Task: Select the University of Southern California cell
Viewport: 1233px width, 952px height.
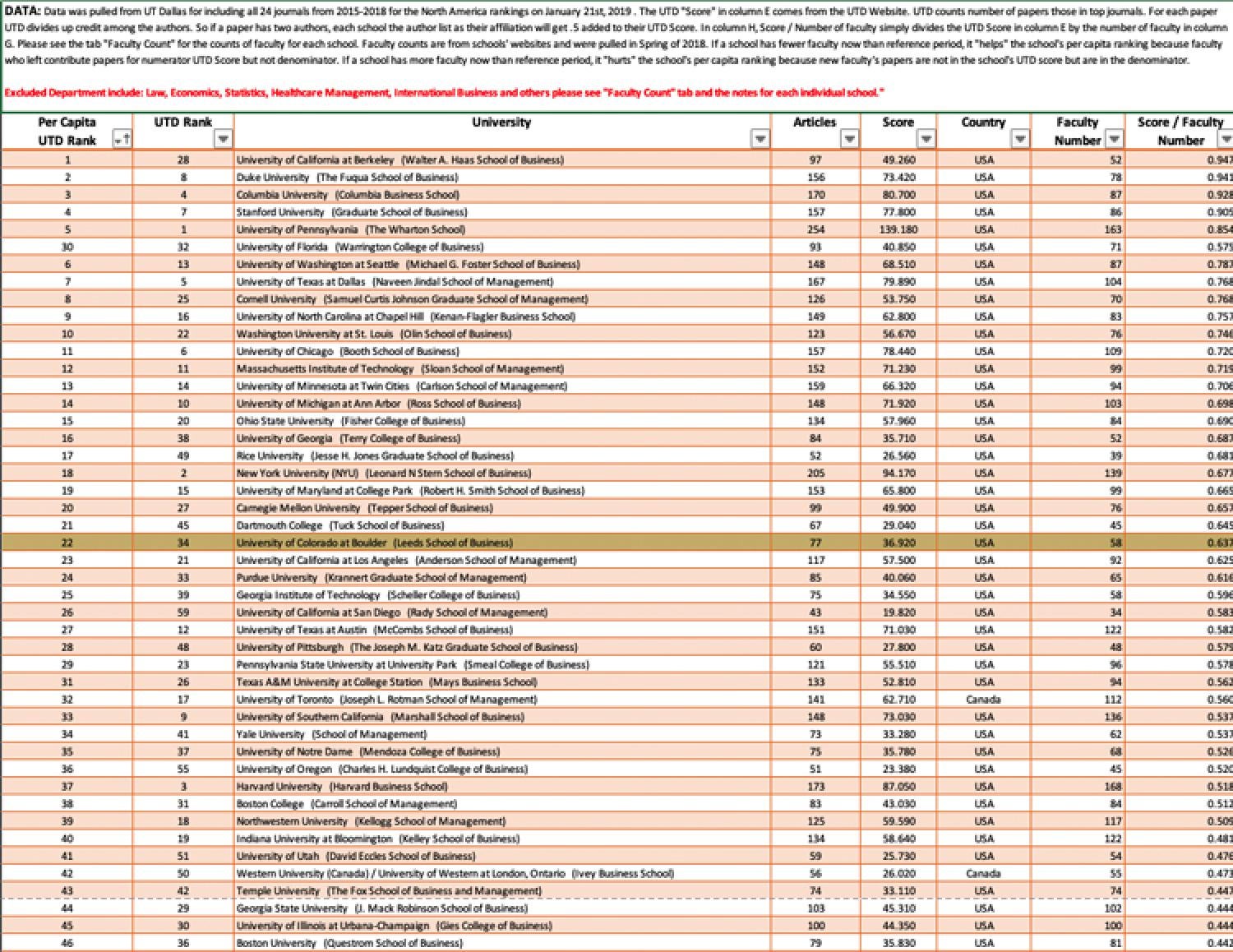Action: (x=502, y=717)
